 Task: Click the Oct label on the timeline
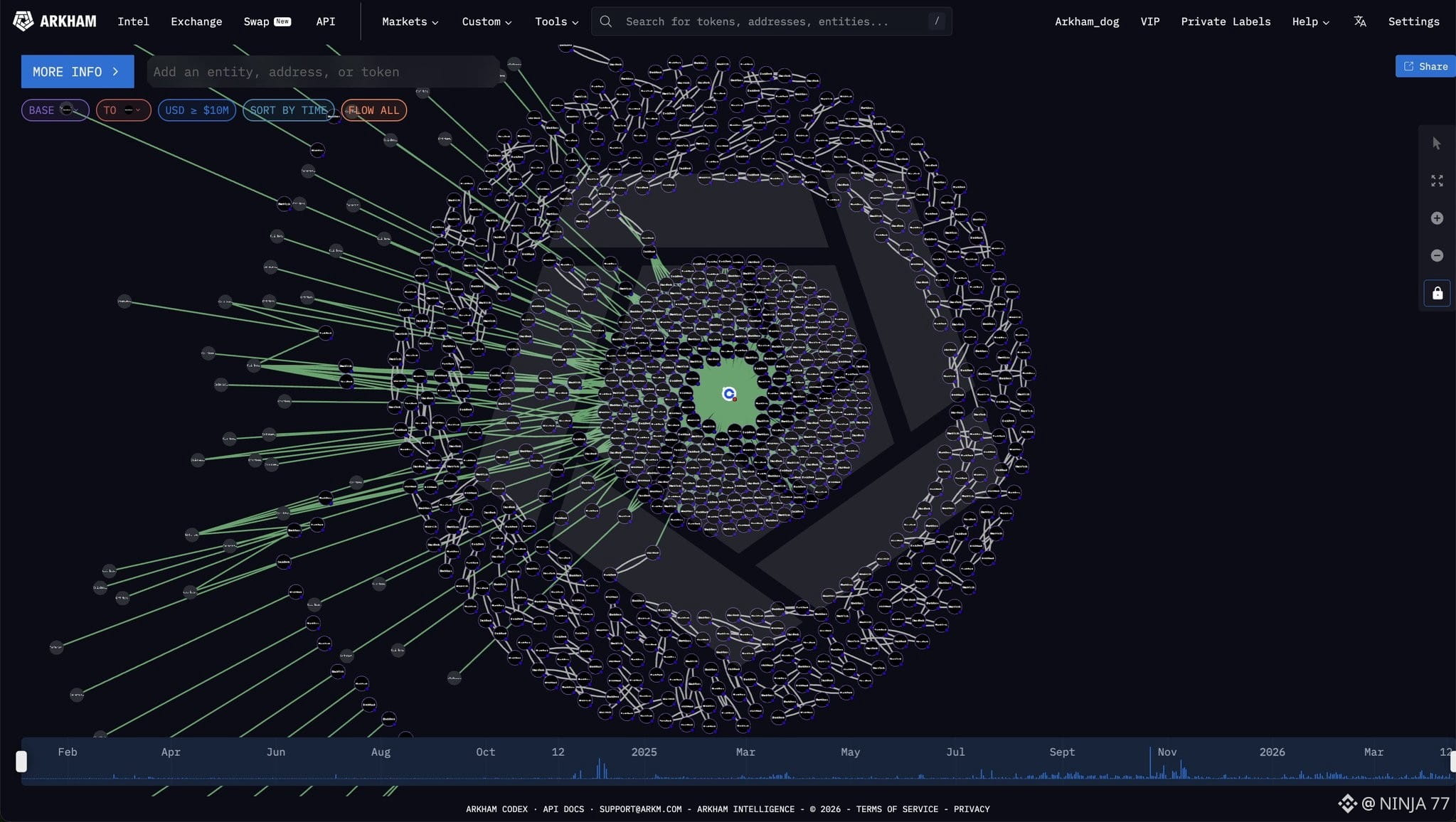pyautogui.click(x=486, y=752)
